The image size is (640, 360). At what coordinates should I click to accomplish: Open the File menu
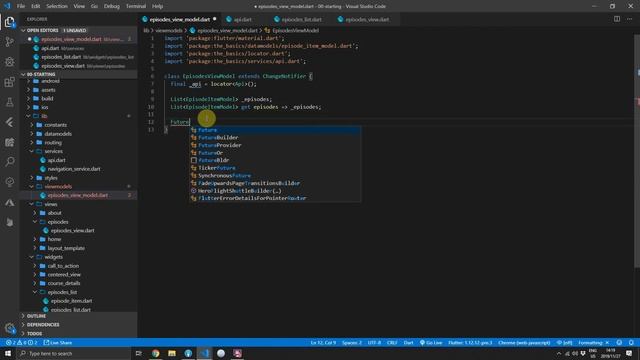[21, 6]
